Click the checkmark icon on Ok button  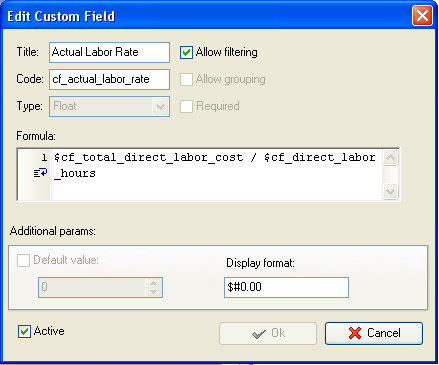[x=259, y=334]
